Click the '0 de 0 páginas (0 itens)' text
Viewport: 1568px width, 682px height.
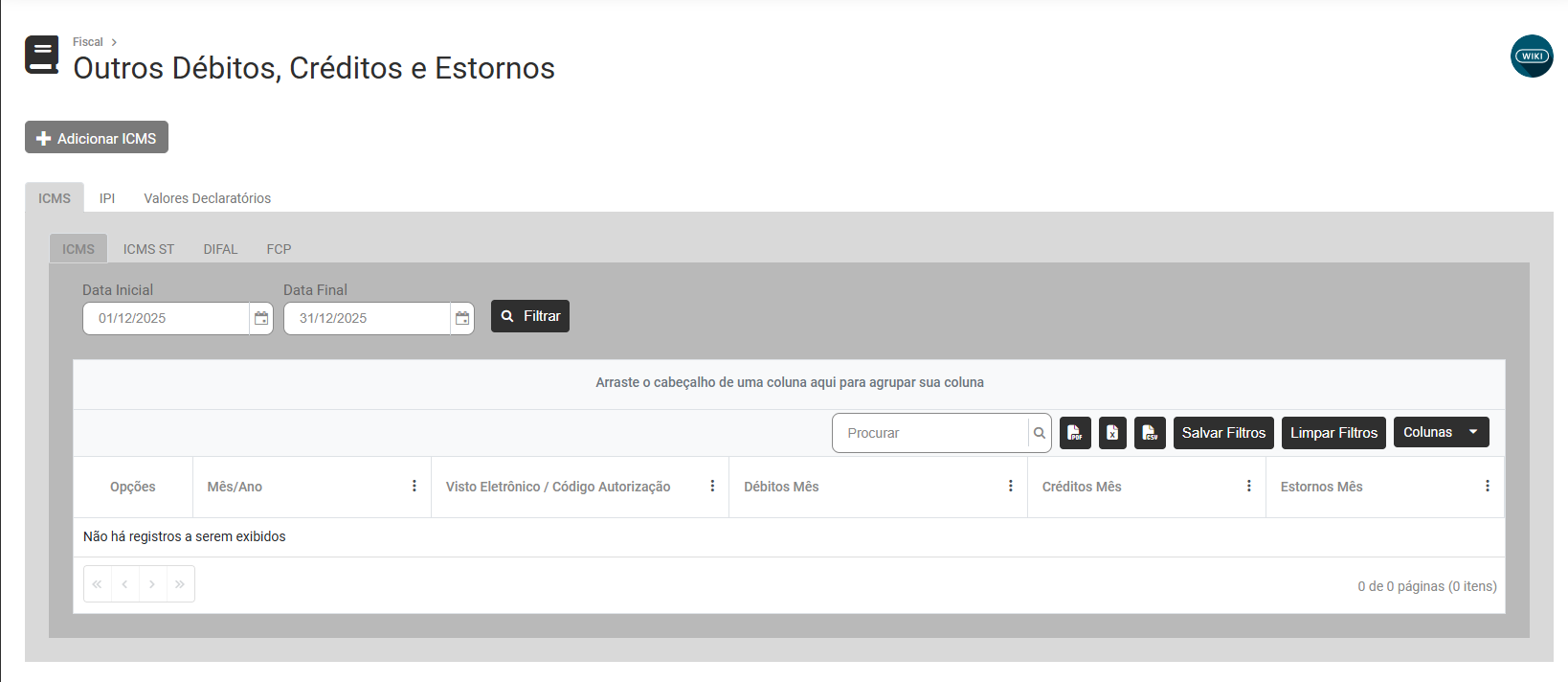pos(1427,586)
